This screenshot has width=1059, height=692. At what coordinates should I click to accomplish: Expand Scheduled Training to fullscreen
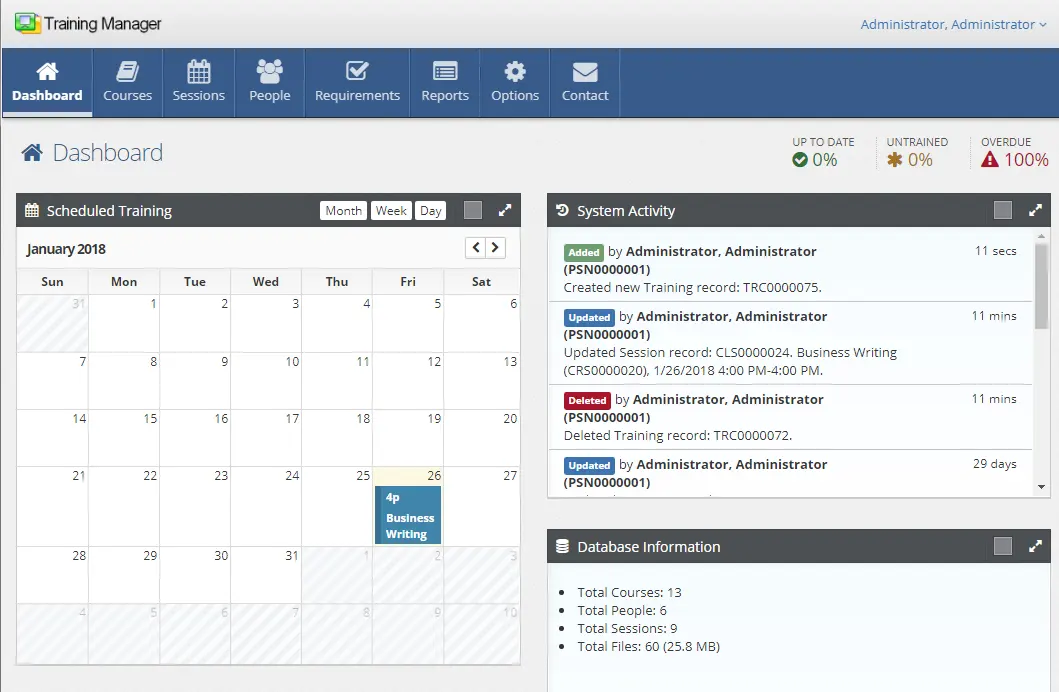[505, 210]
